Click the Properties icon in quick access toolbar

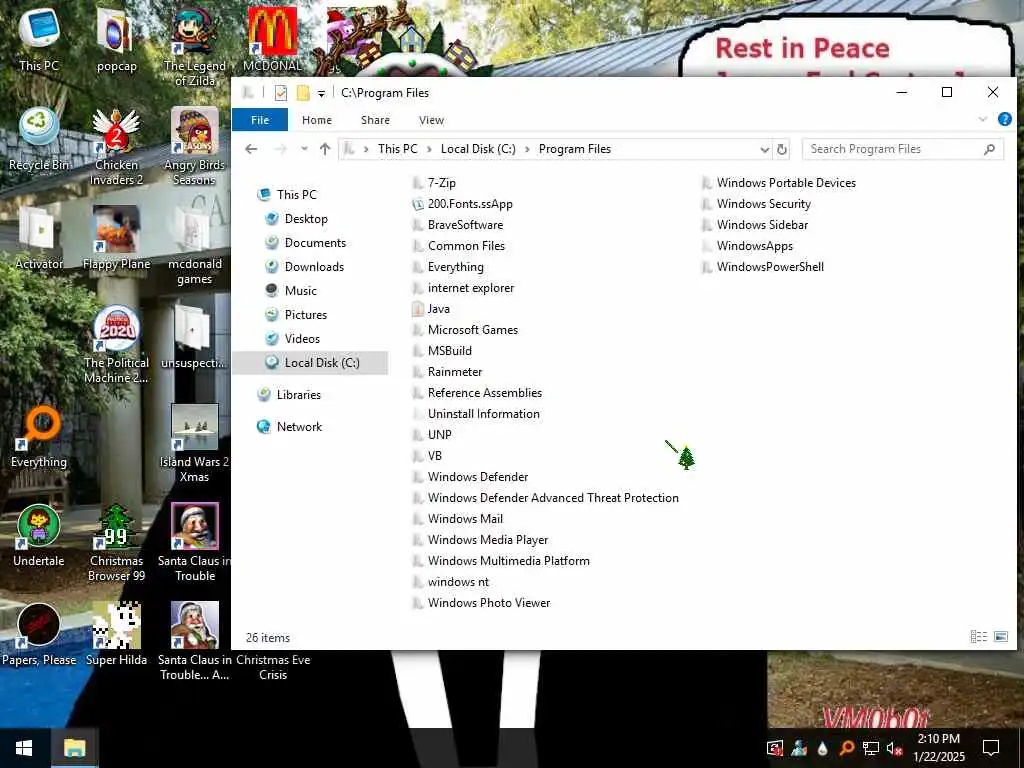point(281,93)
